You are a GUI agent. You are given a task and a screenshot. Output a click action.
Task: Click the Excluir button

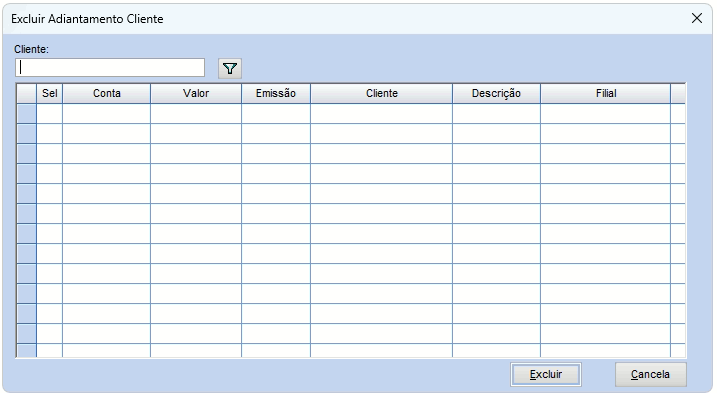tap(546, 374)
